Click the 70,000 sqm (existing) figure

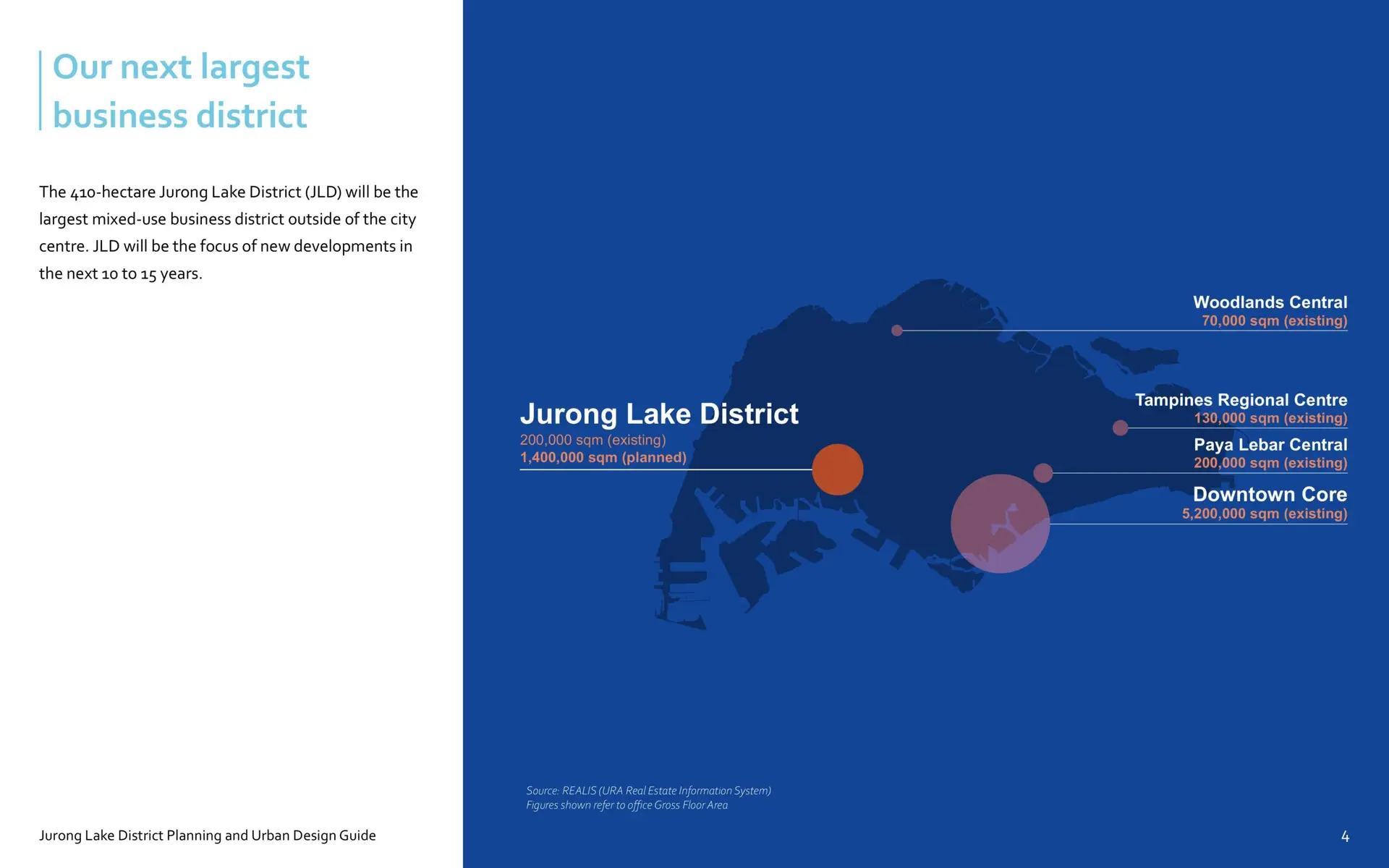click(1274, 320)
